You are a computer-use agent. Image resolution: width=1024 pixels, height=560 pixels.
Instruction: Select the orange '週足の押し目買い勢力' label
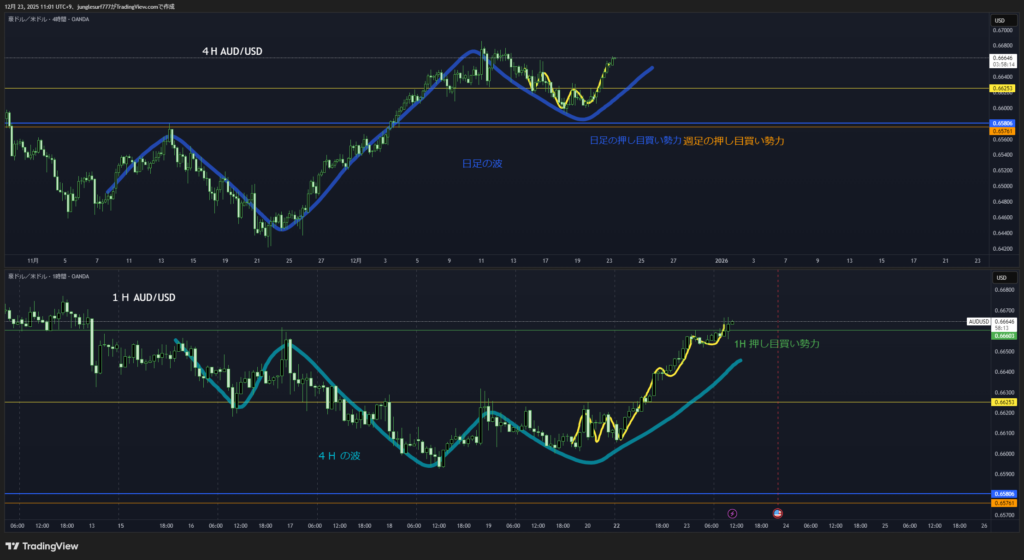[733, 141]
